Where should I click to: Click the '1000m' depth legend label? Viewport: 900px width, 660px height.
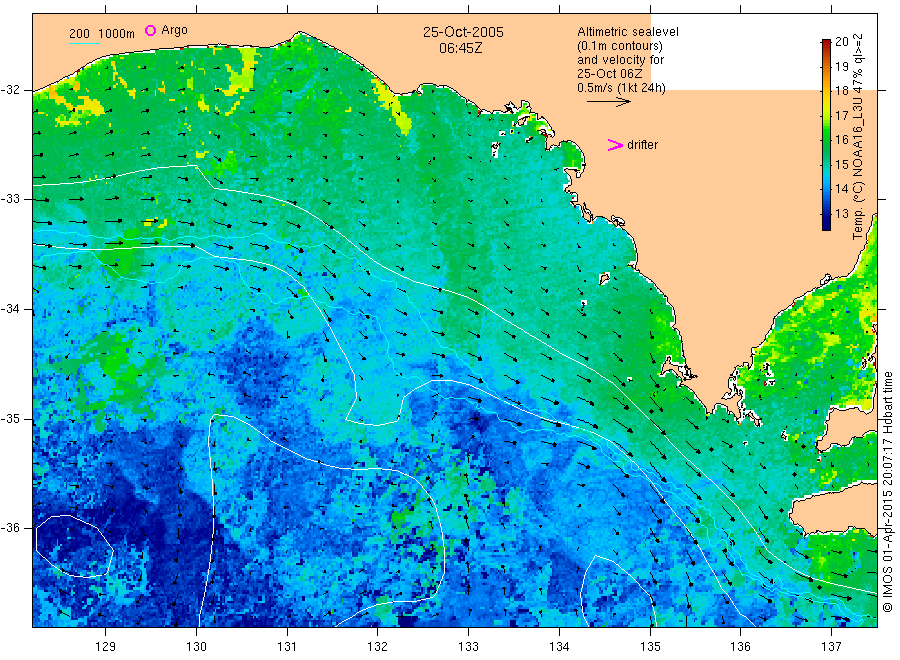coord(117,34)
